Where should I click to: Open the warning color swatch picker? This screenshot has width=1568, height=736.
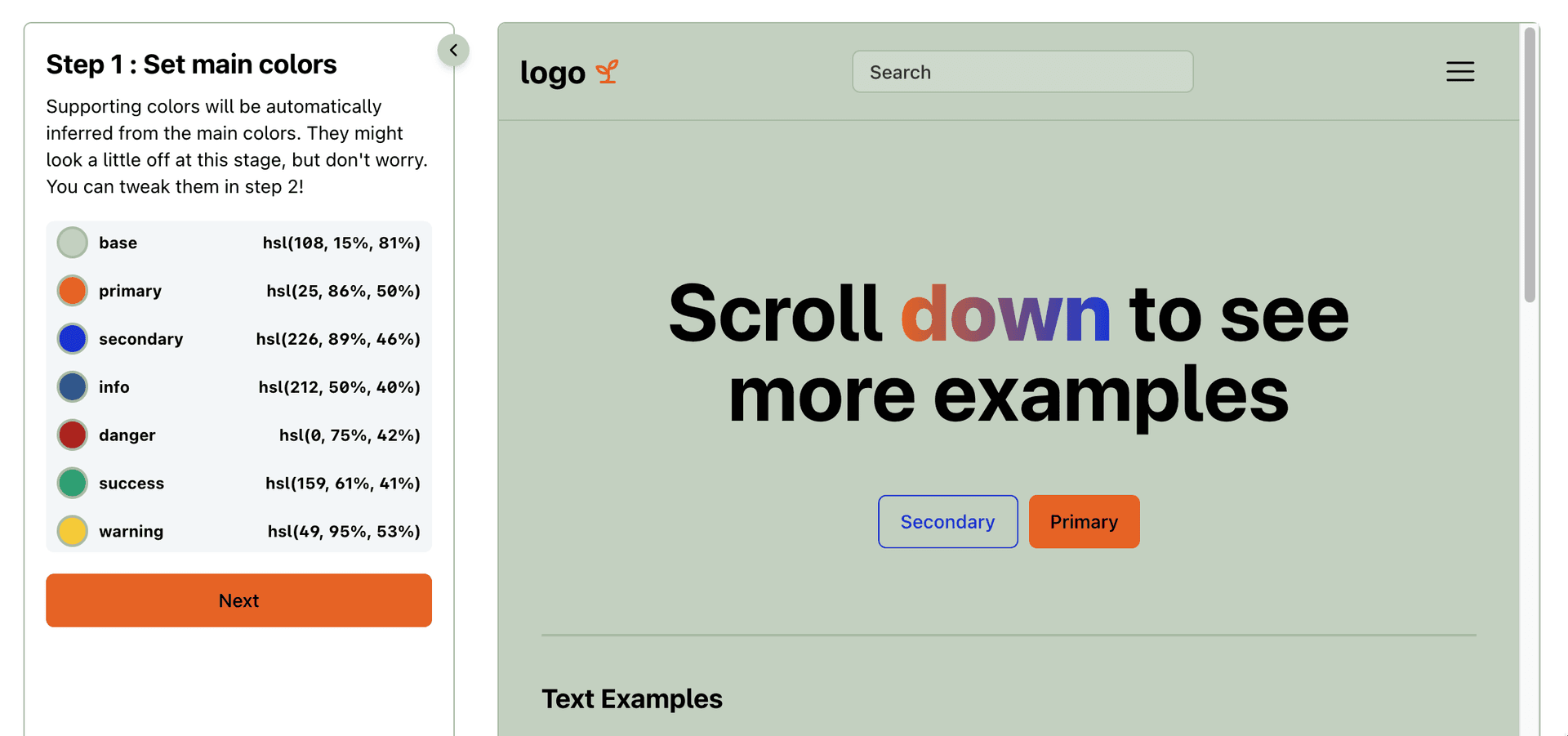pos(72,530)
